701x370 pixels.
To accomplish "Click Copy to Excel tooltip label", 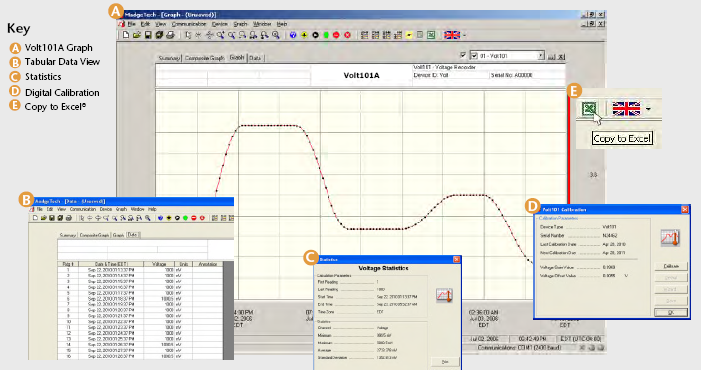I will (622, 139).
